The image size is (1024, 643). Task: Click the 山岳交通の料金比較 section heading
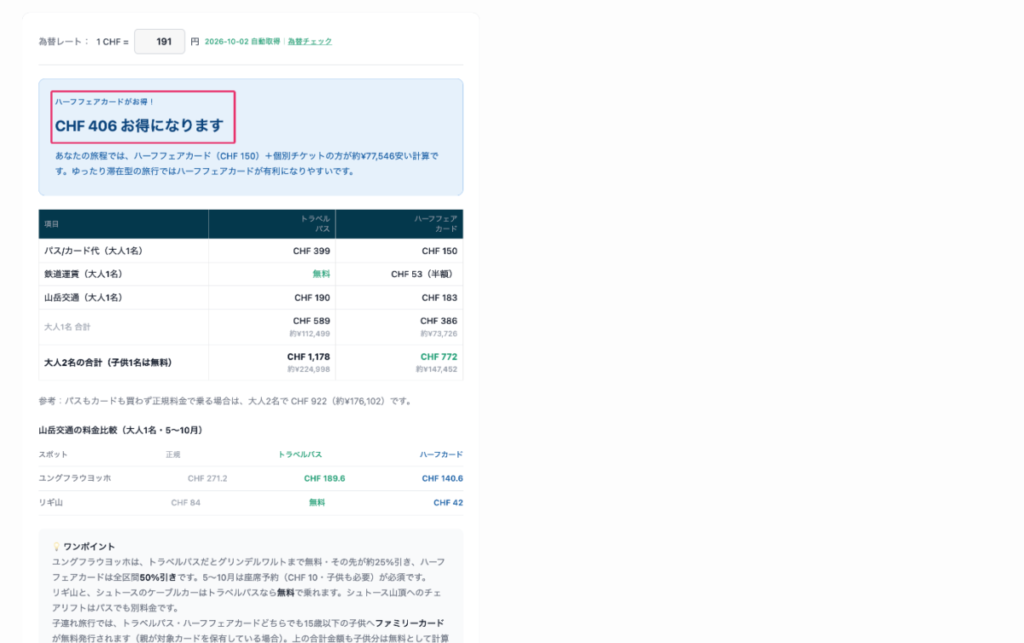click(x=121, y=430)
